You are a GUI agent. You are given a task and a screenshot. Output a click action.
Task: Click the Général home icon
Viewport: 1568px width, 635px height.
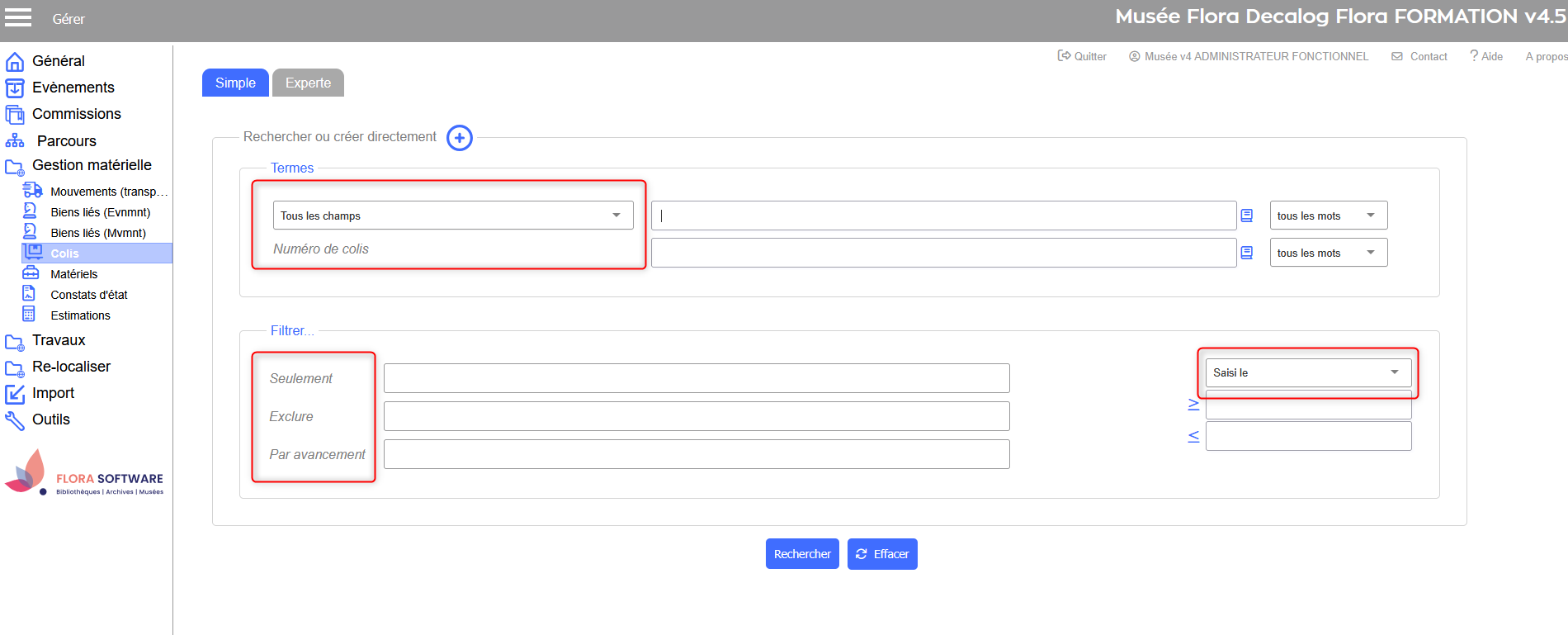tap(15, 62)
